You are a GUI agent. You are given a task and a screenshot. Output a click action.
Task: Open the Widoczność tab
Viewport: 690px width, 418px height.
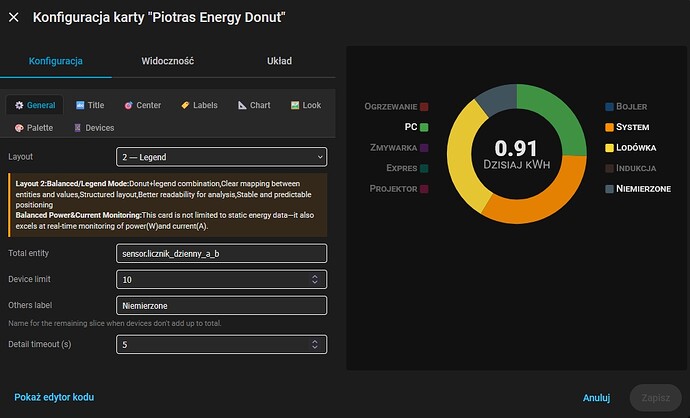click(x=168, y=61)
